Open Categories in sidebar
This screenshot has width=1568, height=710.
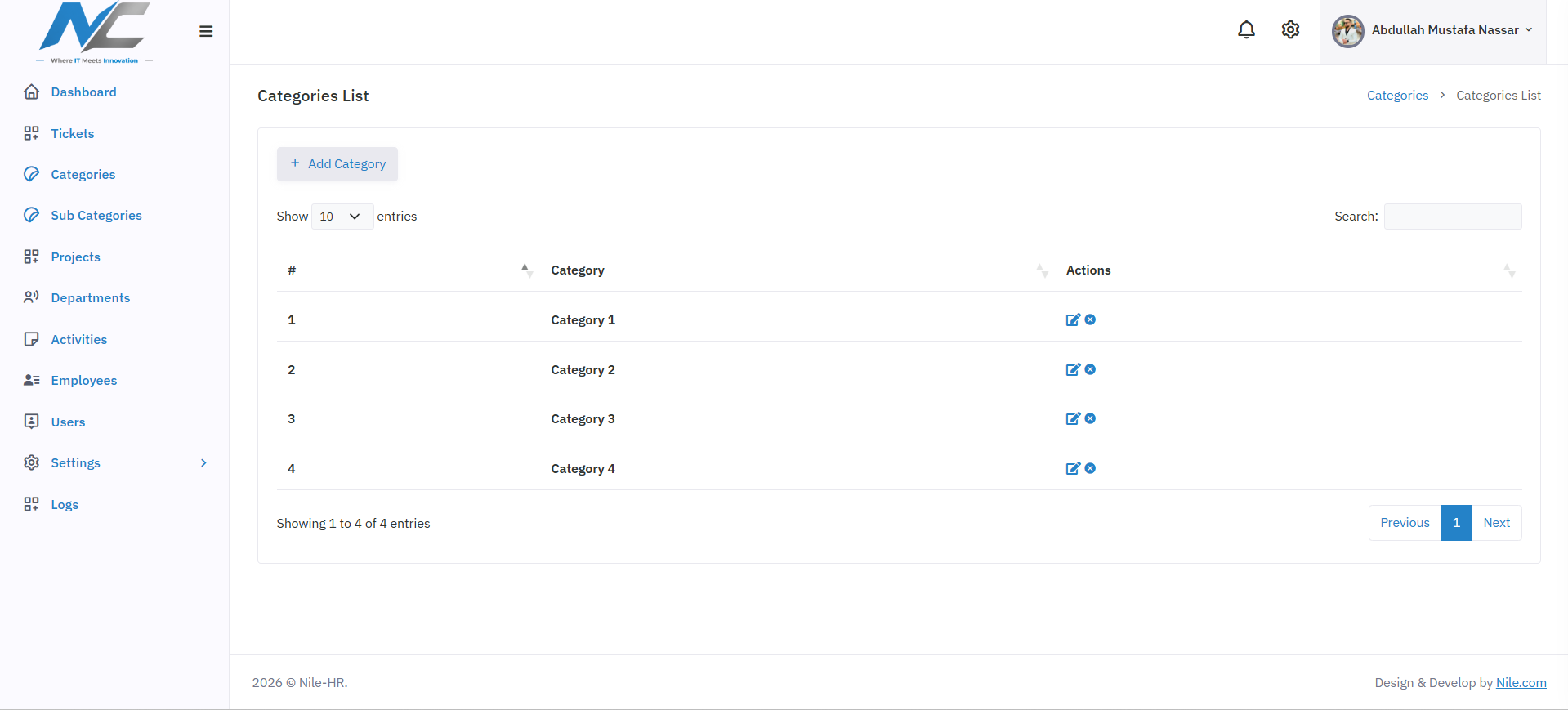click(83, 175)
